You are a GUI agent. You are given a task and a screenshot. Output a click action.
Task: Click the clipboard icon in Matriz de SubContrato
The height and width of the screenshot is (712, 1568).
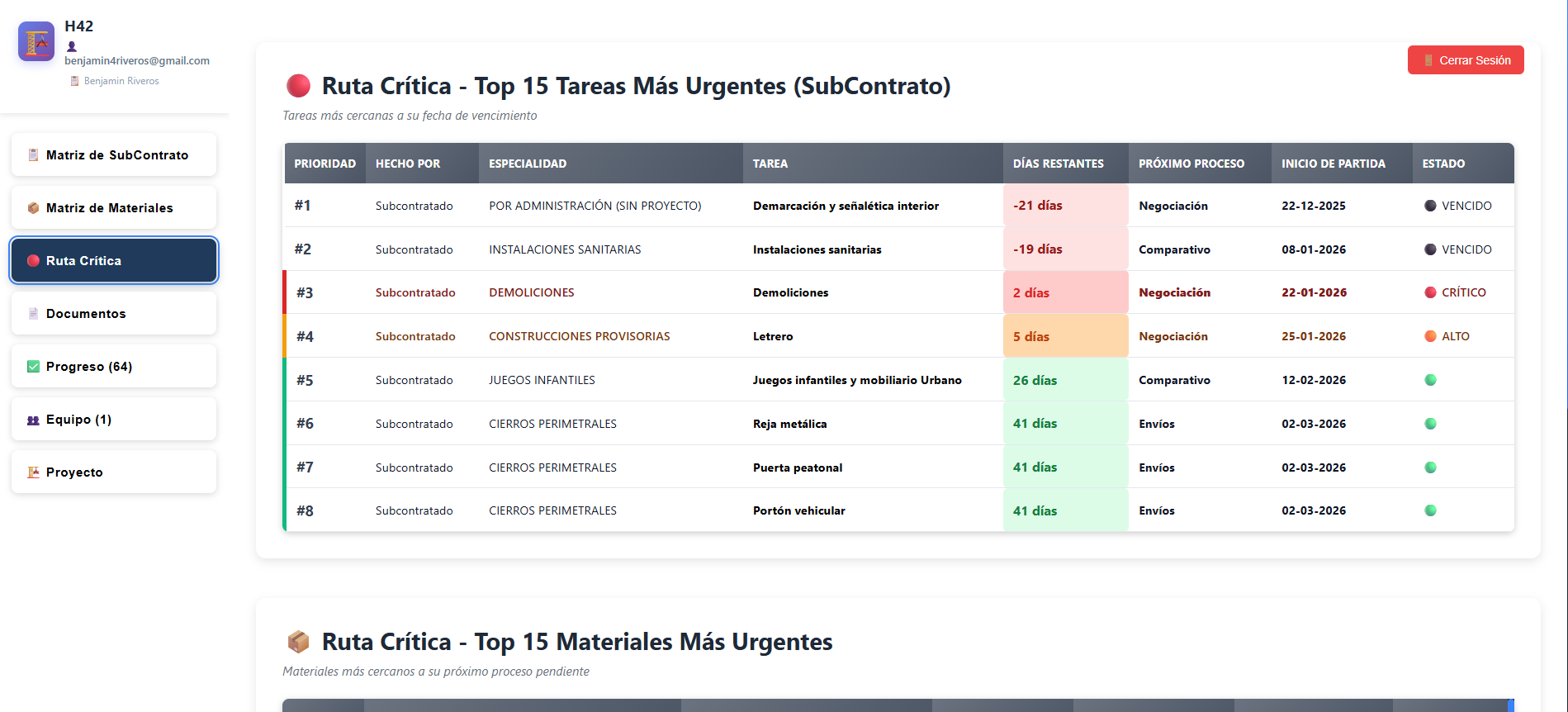[x=33, y=155]
